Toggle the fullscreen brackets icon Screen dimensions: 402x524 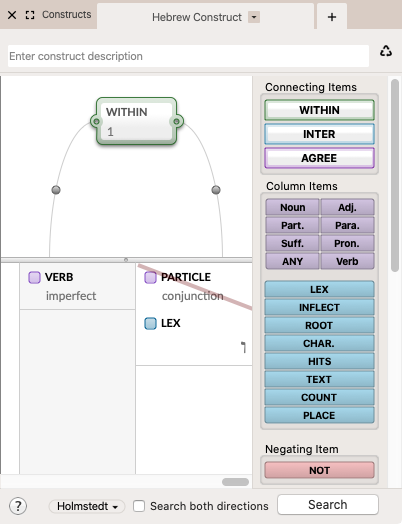pyautogui.click(x=30, y=15)
